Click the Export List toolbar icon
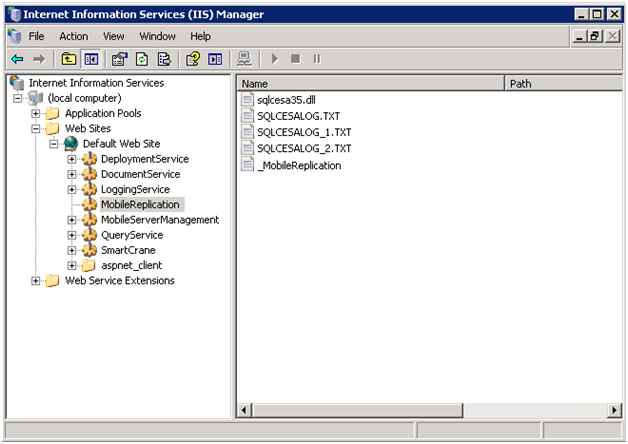 (163, 59)
